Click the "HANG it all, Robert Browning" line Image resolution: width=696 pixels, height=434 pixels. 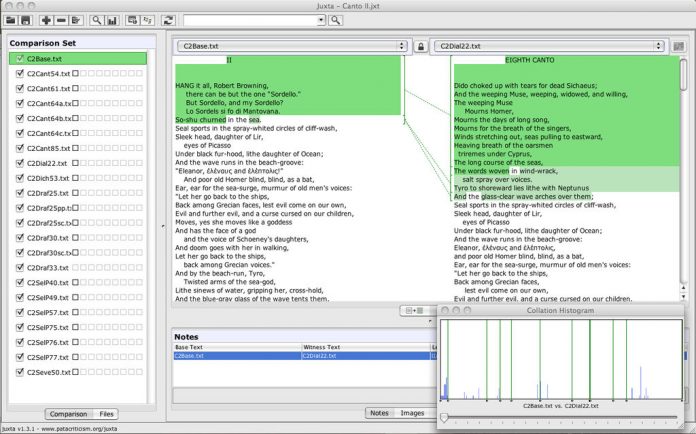(222, 86)
